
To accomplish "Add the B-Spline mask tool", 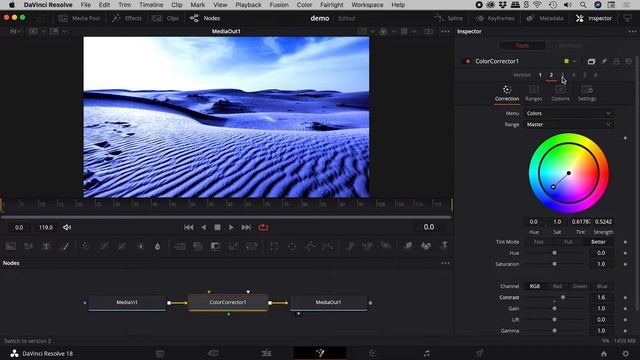I will click(x=327, y=246).
